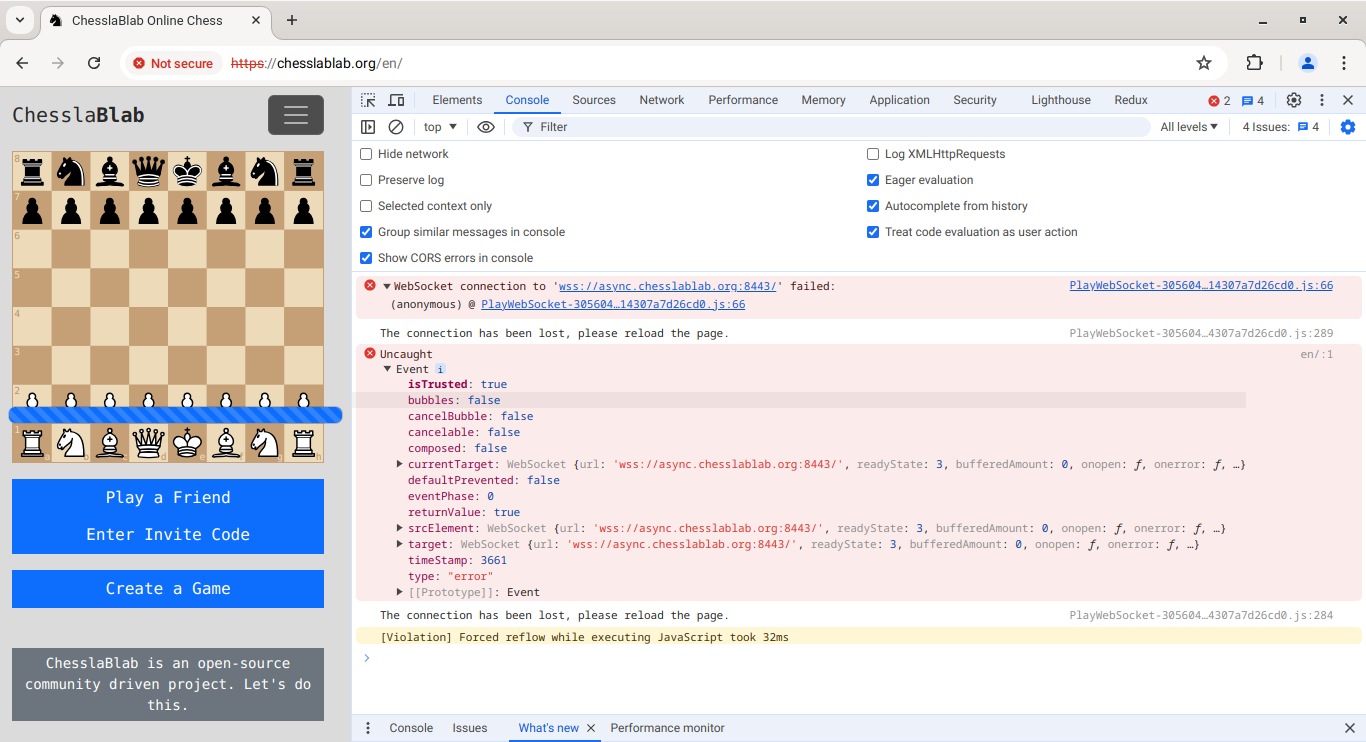Expand the target WebSocket entry
Screen dimensions: 1366x742
400,544
